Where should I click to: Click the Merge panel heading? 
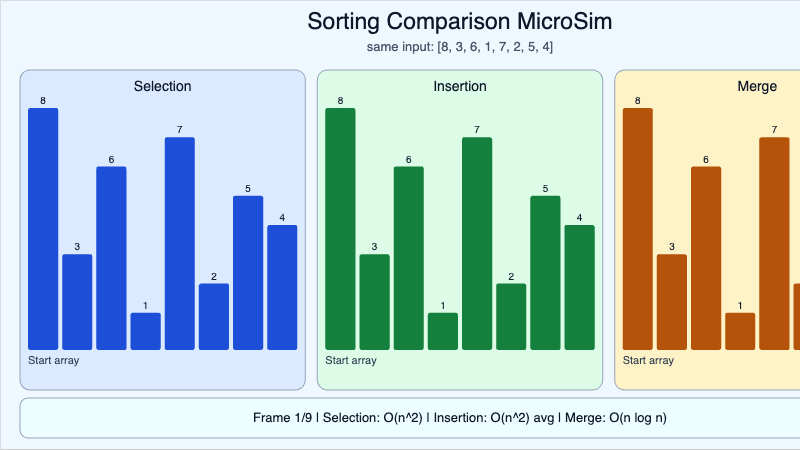pyautogui.click(x=756, y=87)
